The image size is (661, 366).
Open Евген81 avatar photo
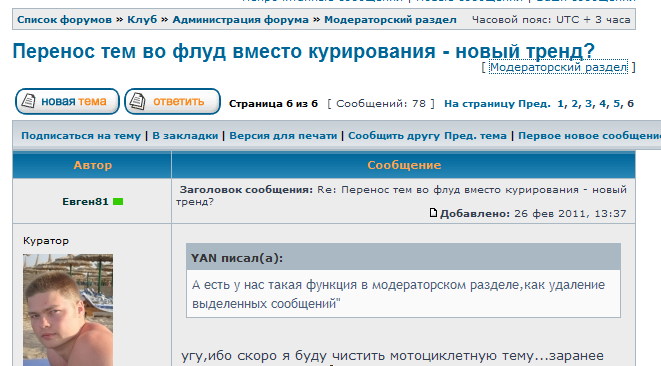click(x=68, y=310)
